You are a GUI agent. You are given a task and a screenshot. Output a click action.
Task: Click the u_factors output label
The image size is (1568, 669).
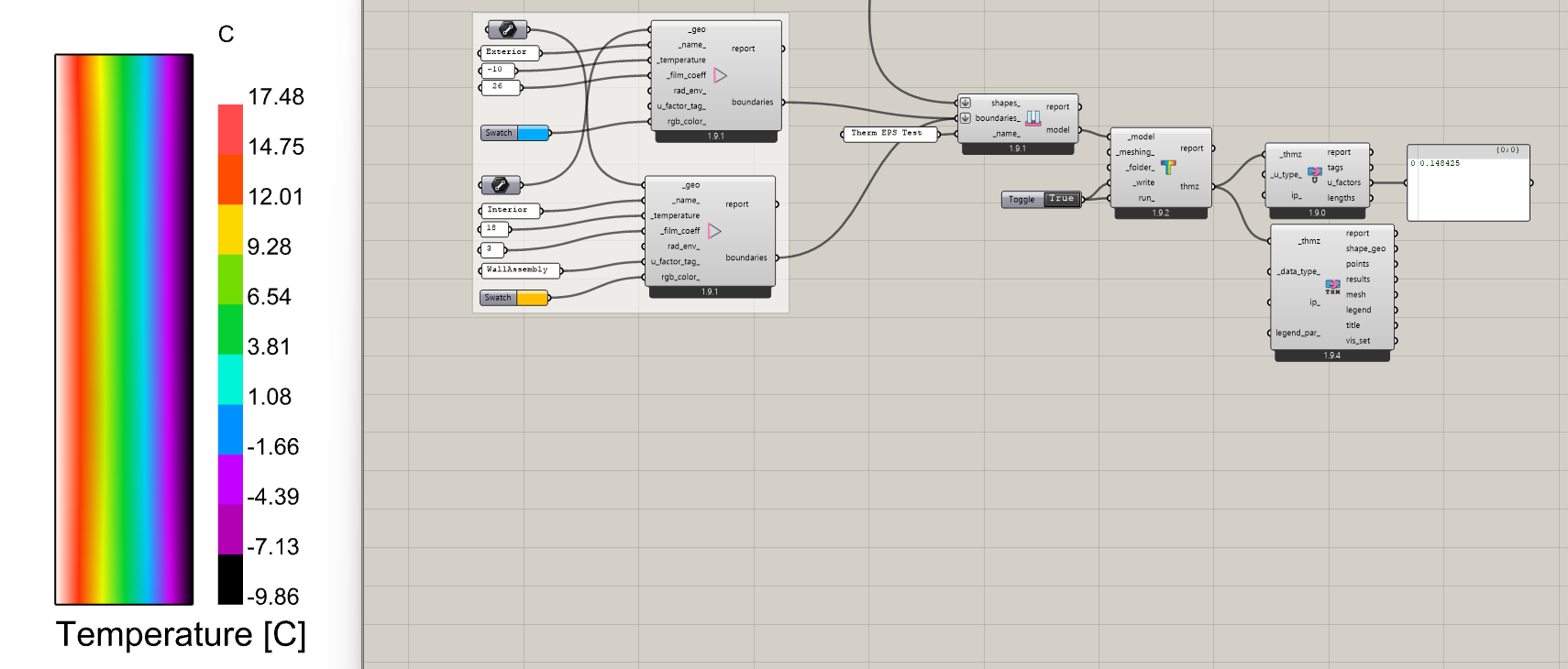(x=1343, y=182)
